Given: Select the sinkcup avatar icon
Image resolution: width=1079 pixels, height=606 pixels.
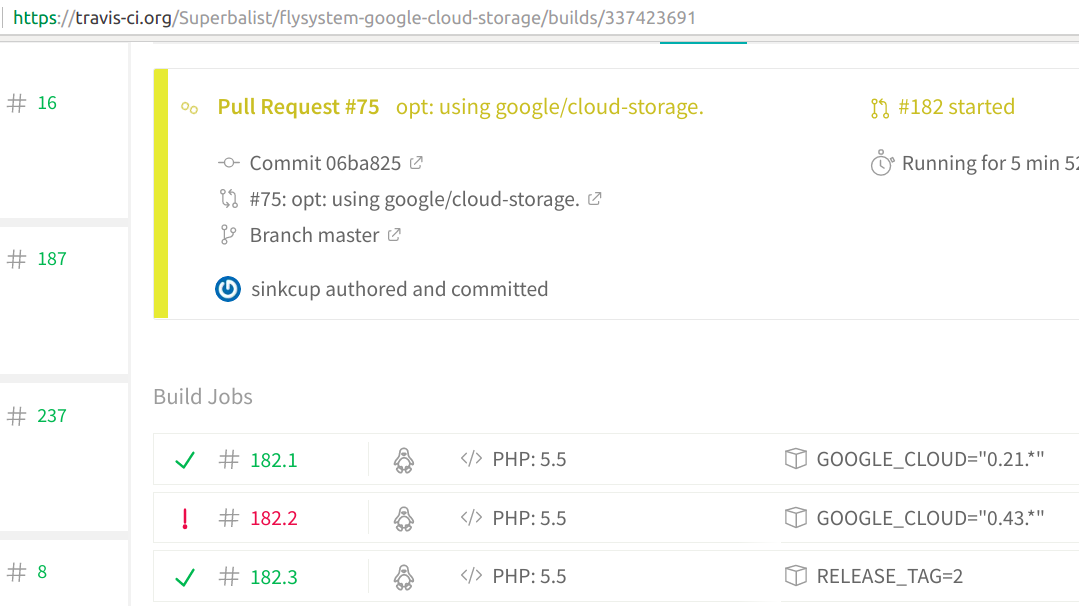Looking at the screenshot, I should tap(228, 289).
